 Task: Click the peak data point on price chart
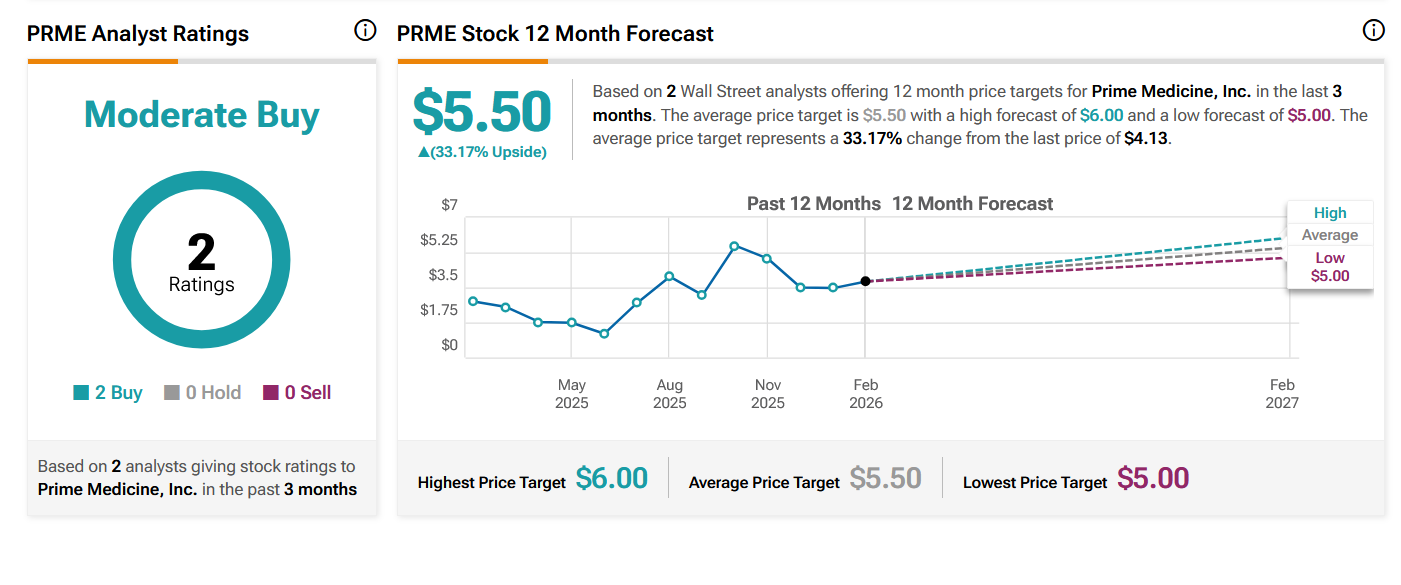point(734,246)
